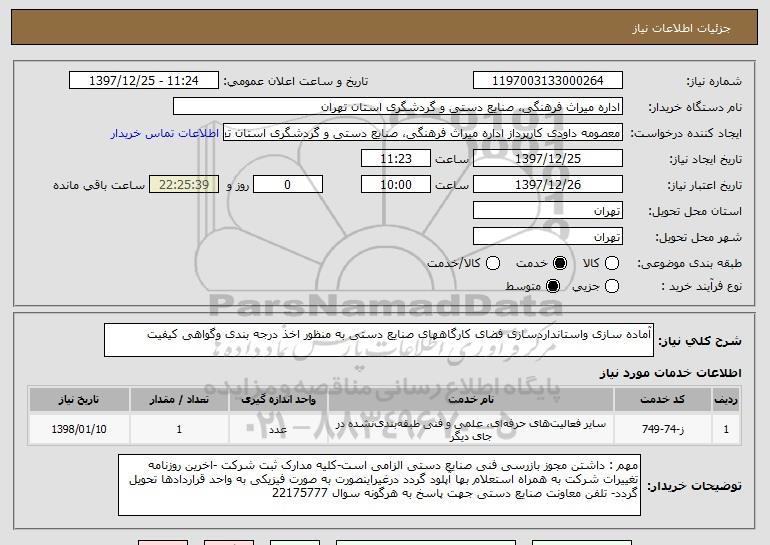Click the کد خدمت column header
This screenshot has width=770, height=545.
pos(662,400)
